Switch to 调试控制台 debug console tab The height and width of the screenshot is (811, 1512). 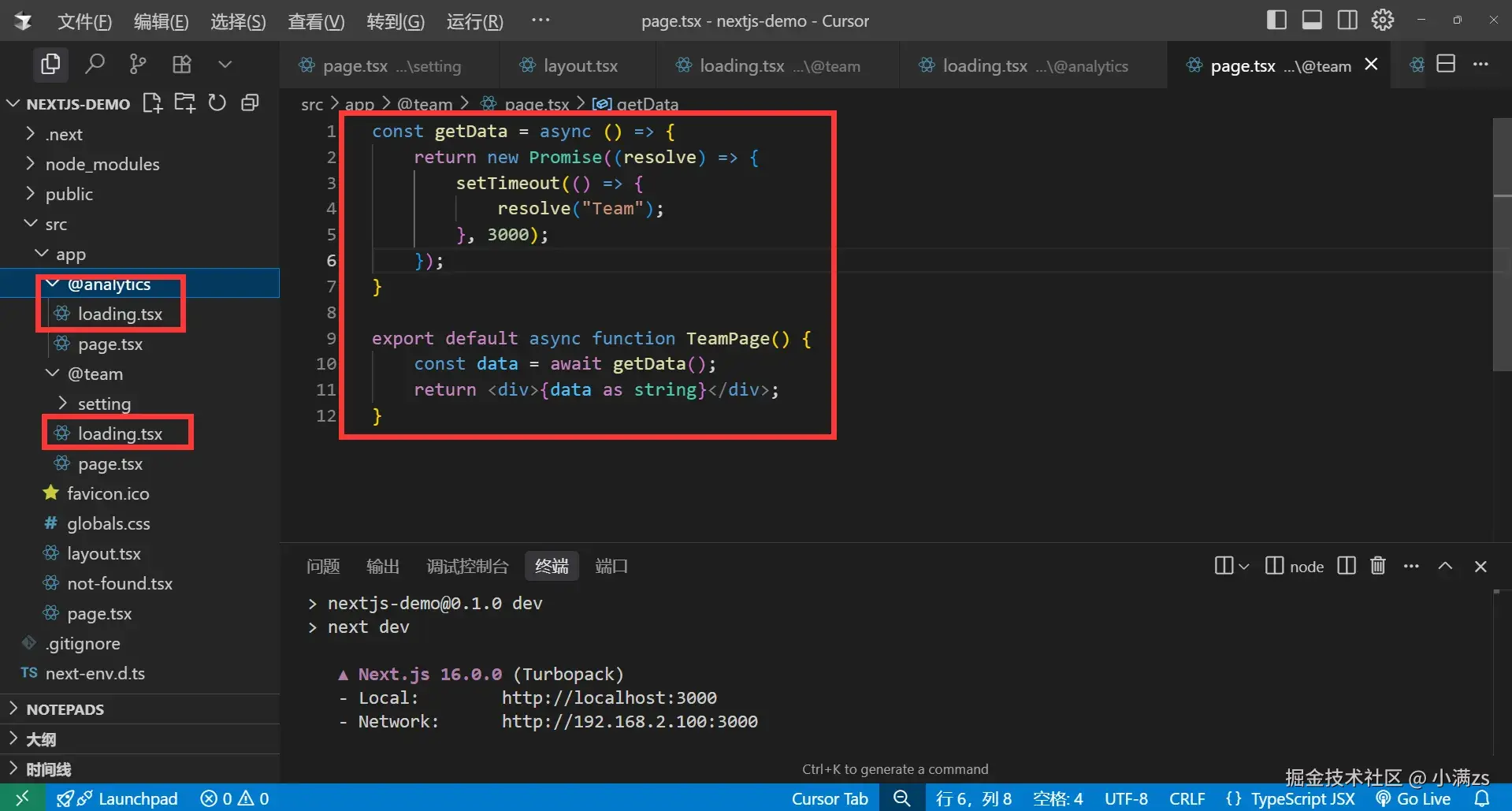[467, 567]
